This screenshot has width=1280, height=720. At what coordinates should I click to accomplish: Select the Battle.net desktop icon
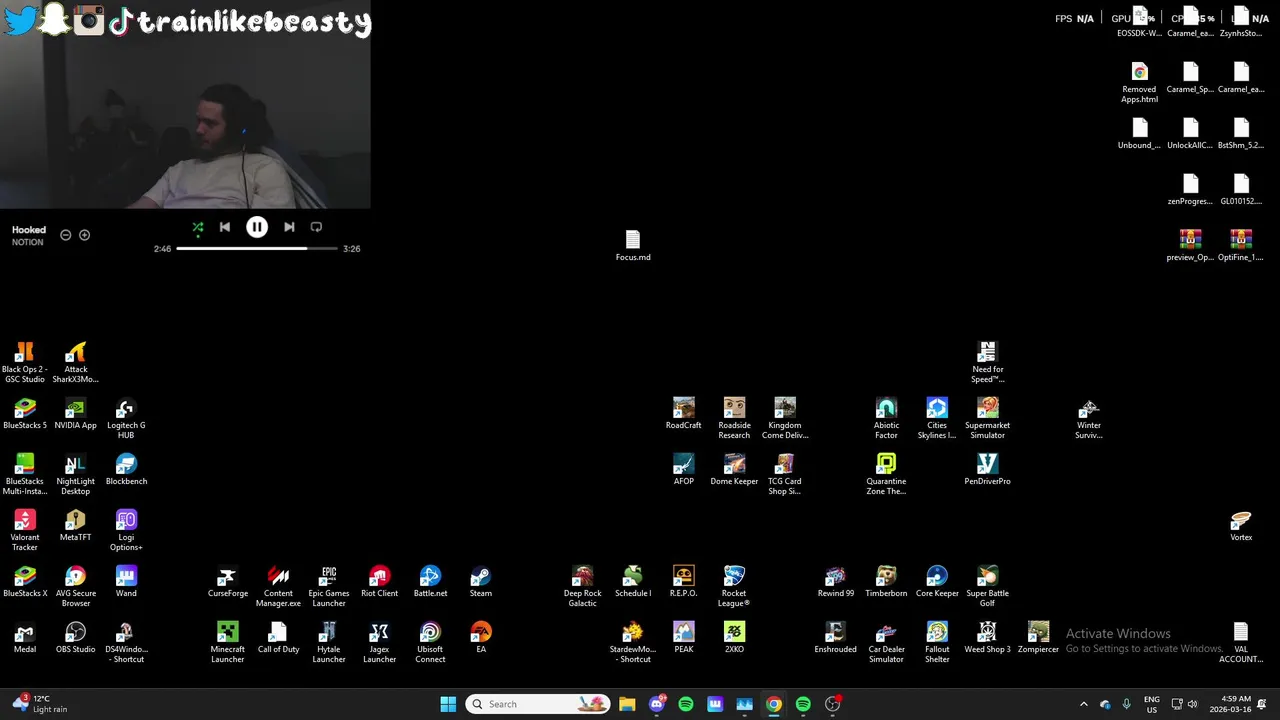pyautogui.click(x=430, y=581)
